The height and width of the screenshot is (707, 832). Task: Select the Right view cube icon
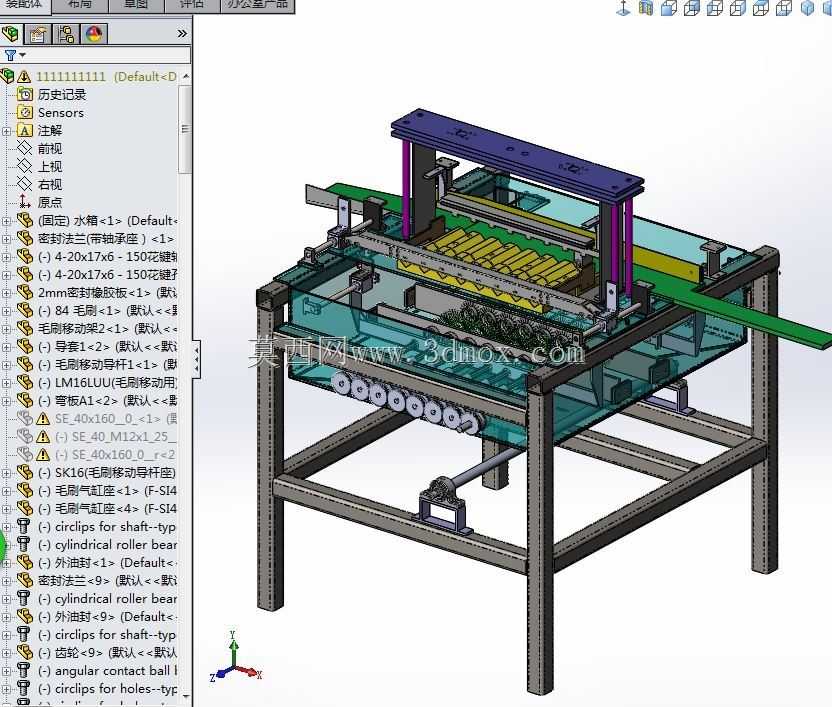(738, 7)
